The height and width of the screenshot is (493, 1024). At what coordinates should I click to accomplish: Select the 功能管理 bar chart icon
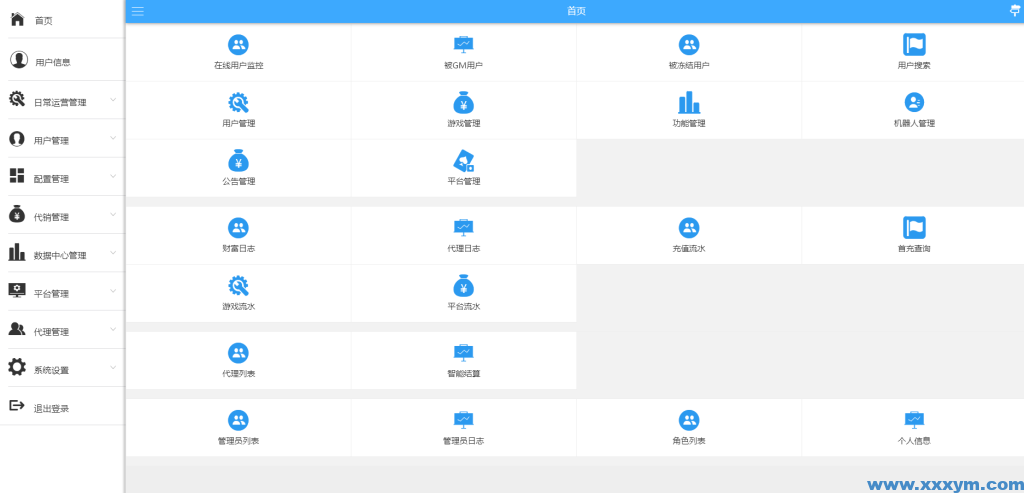tap(689, 103)
